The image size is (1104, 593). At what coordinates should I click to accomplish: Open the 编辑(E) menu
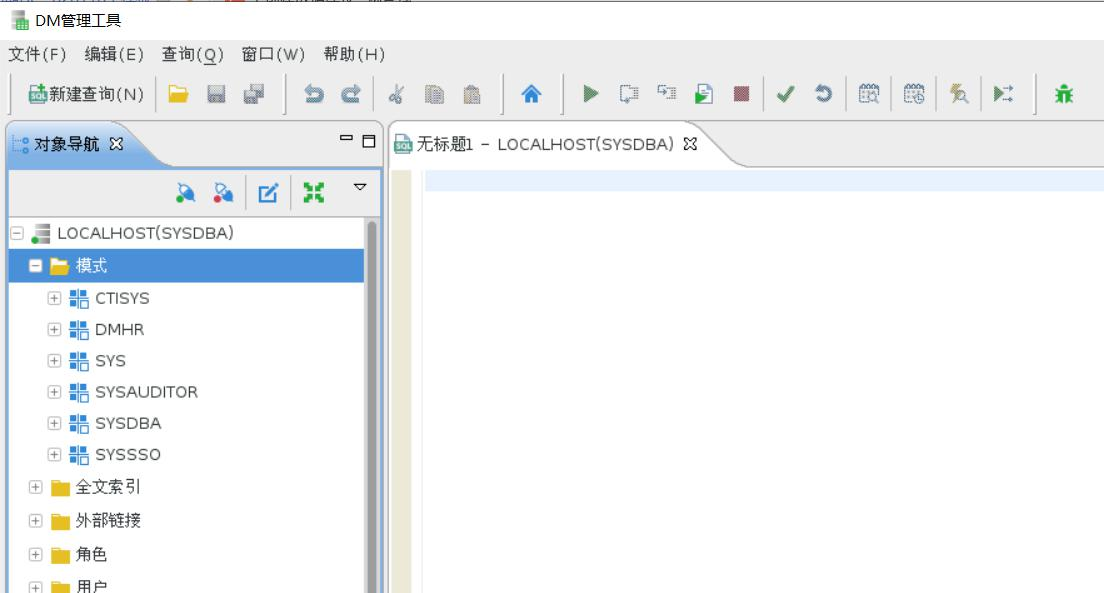(x=114, y=54)
